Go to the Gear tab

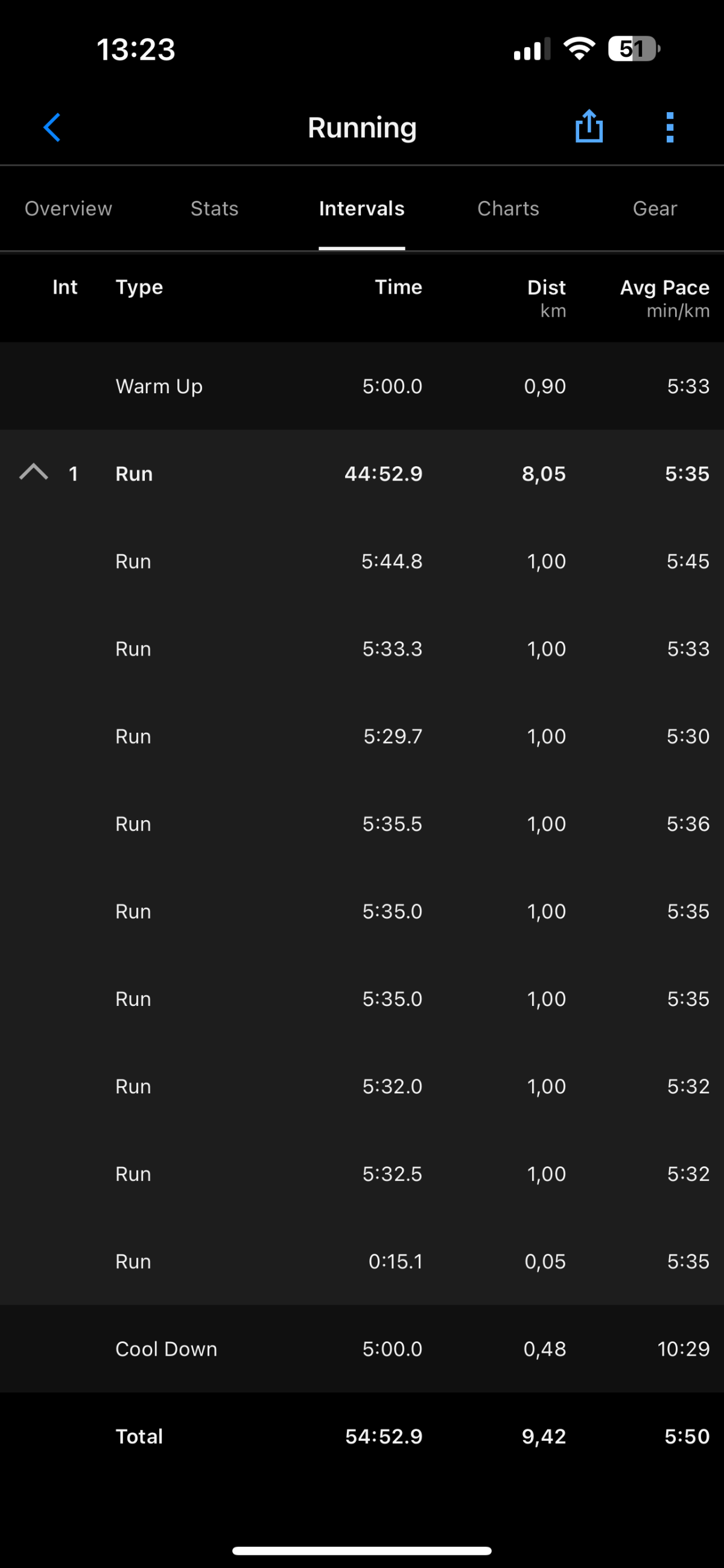click(x=655, y=209)
